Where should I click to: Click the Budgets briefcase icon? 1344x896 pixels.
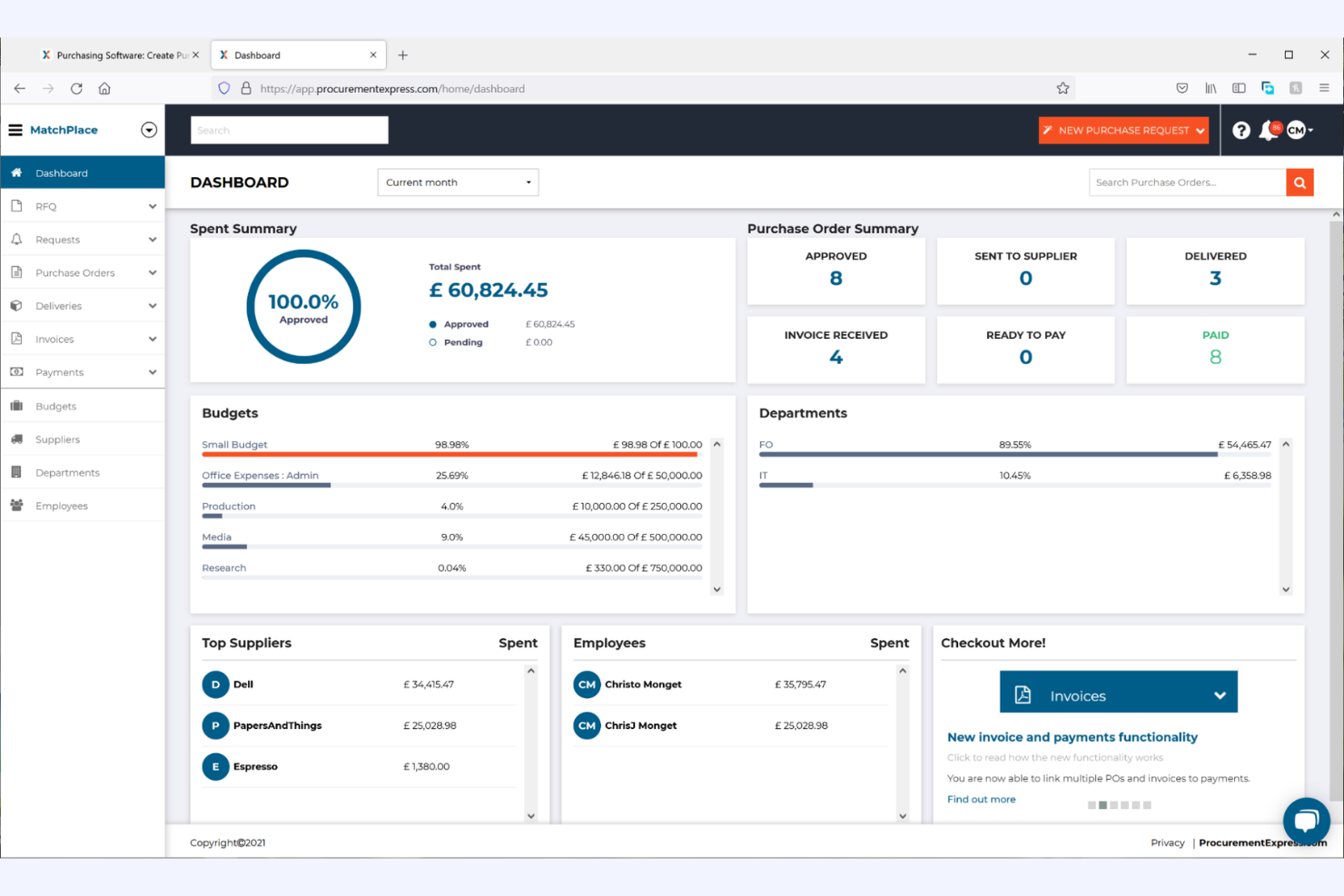coord(15,406)
